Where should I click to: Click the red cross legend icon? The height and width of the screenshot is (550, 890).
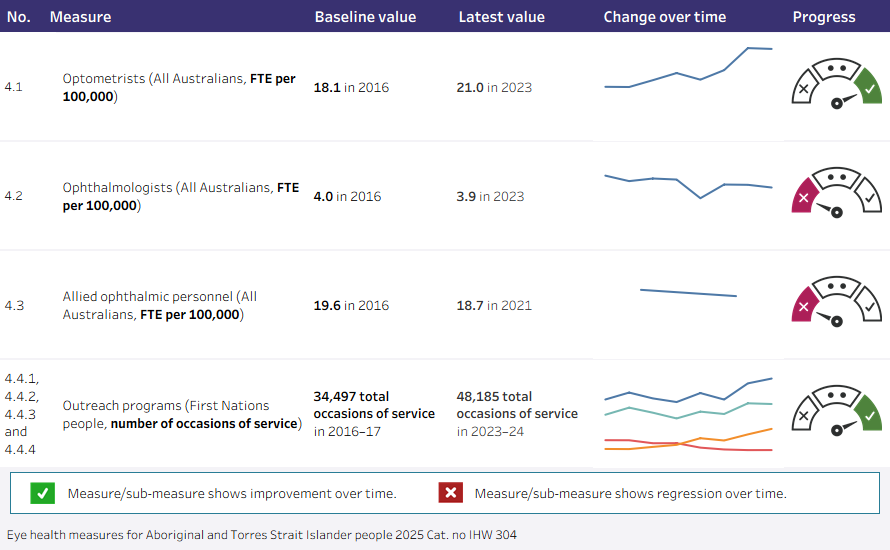451,493
